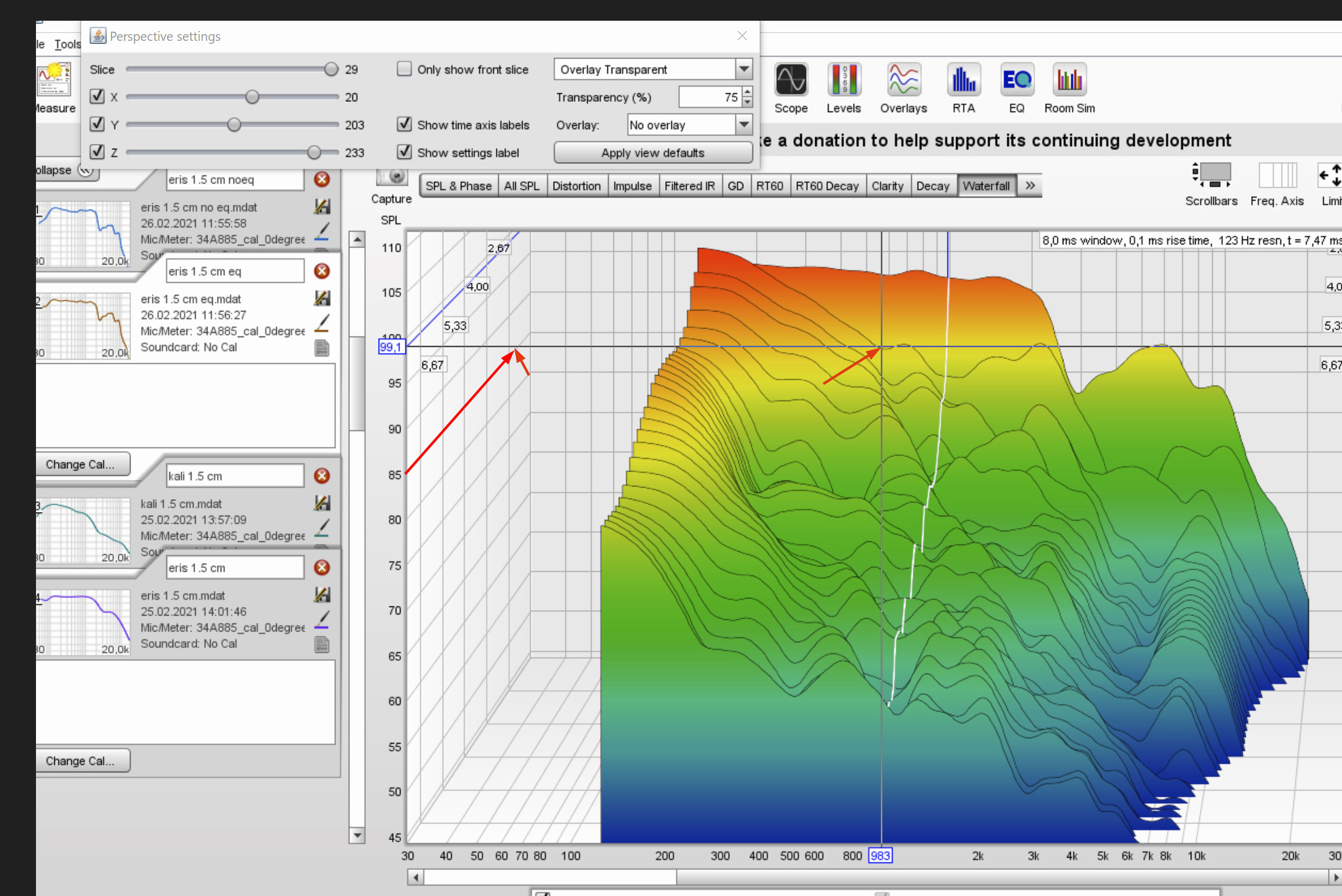Image resolution: width=1342 pixels, height=896 pixels.
Task: Click Apply view defaults button
Action: [x=653, y=152]
